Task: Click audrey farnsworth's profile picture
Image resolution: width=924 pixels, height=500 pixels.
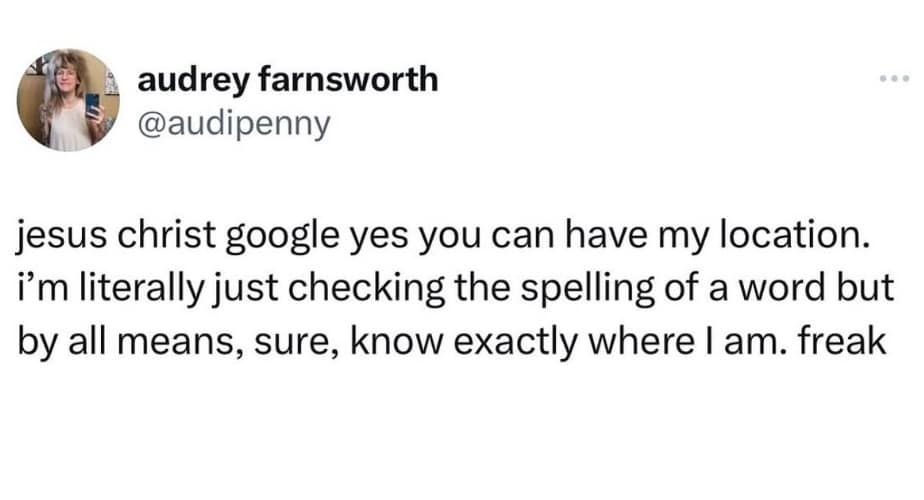Action: click(x=68, y=100)
